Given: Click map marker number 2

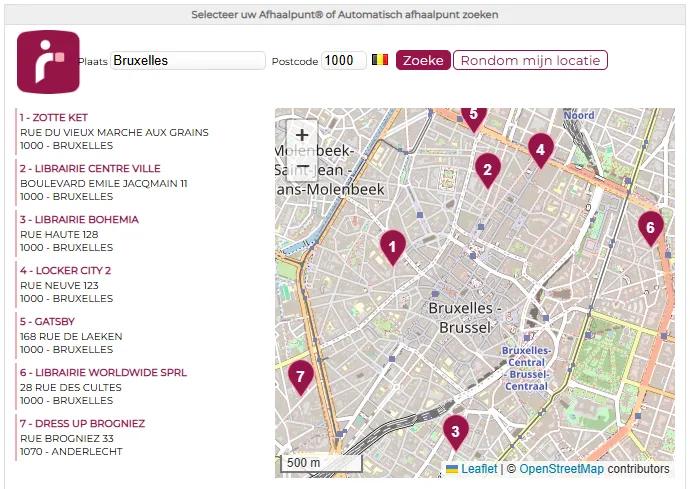Looking at the screenshot, I should [x=488, y=170].
